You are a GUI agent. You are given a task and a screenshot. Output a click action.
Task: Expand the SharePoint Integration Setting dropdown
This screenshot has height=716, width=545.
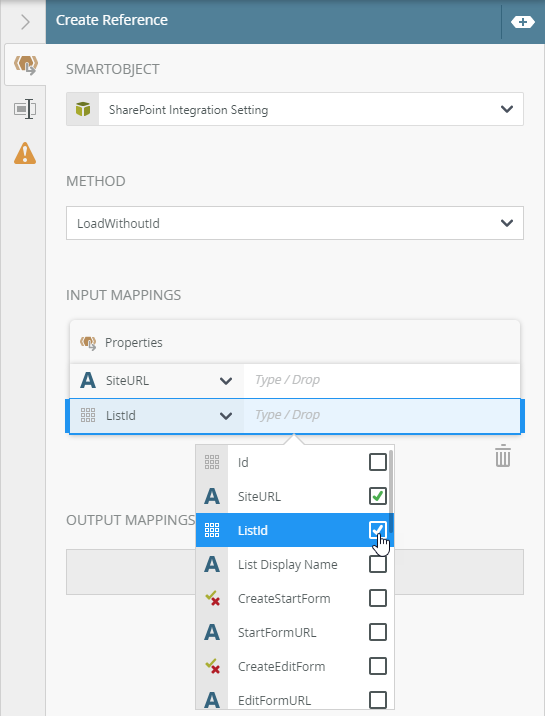pyautogui.click(x=507, y=109)
